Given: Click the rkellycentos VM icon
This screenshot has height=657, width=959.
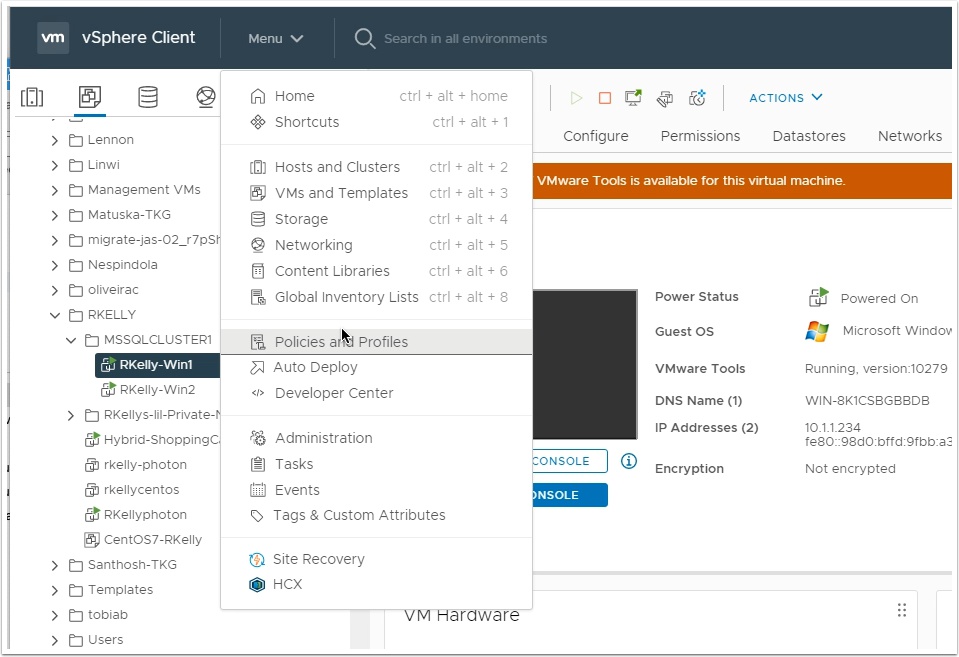Looking at the screenshot, I should [92, 489].
